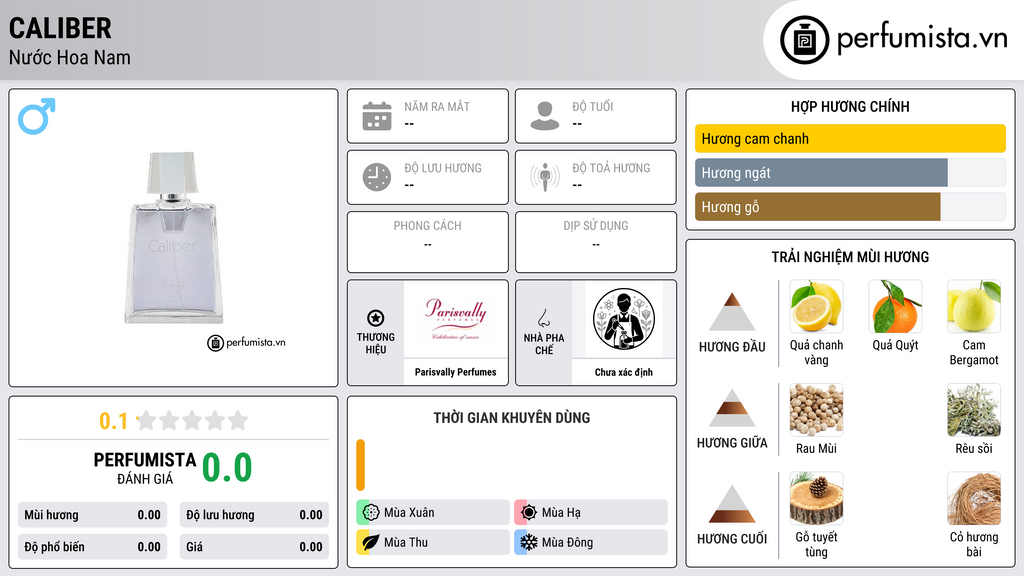Click the Dịp sử dụng info box
Screen dimensions: 1024x576
click(596, 242)
